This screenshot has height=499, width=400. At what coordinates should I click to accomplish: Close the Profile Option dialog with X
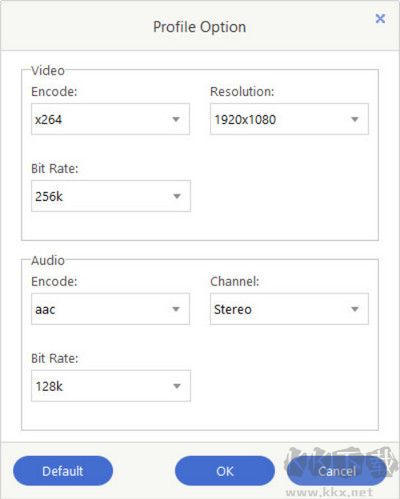coord(380,18)
